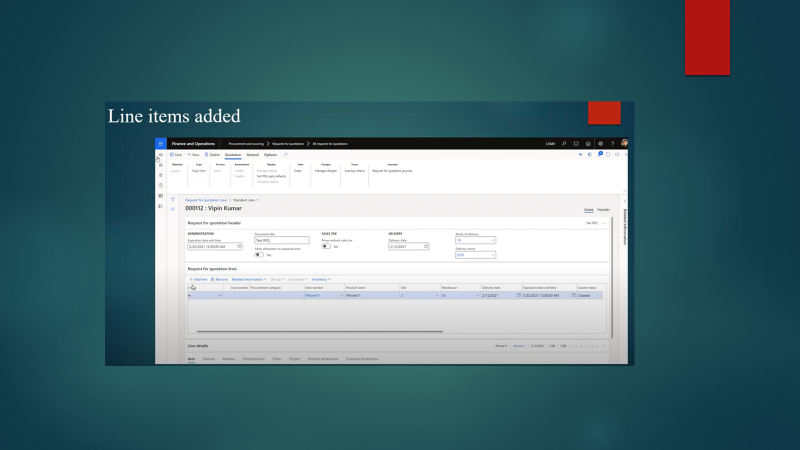
Task: Show the filter pane funnel icon
Action: pos(173,199)
